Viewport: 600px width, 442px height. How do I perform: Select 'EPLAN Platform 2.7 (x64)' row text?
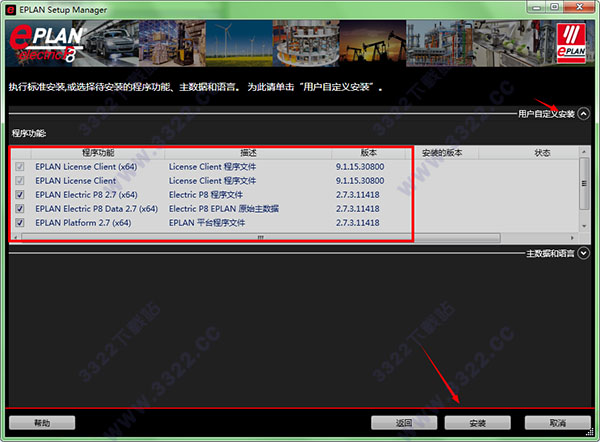pyautogui.click(x=83, y=223)
